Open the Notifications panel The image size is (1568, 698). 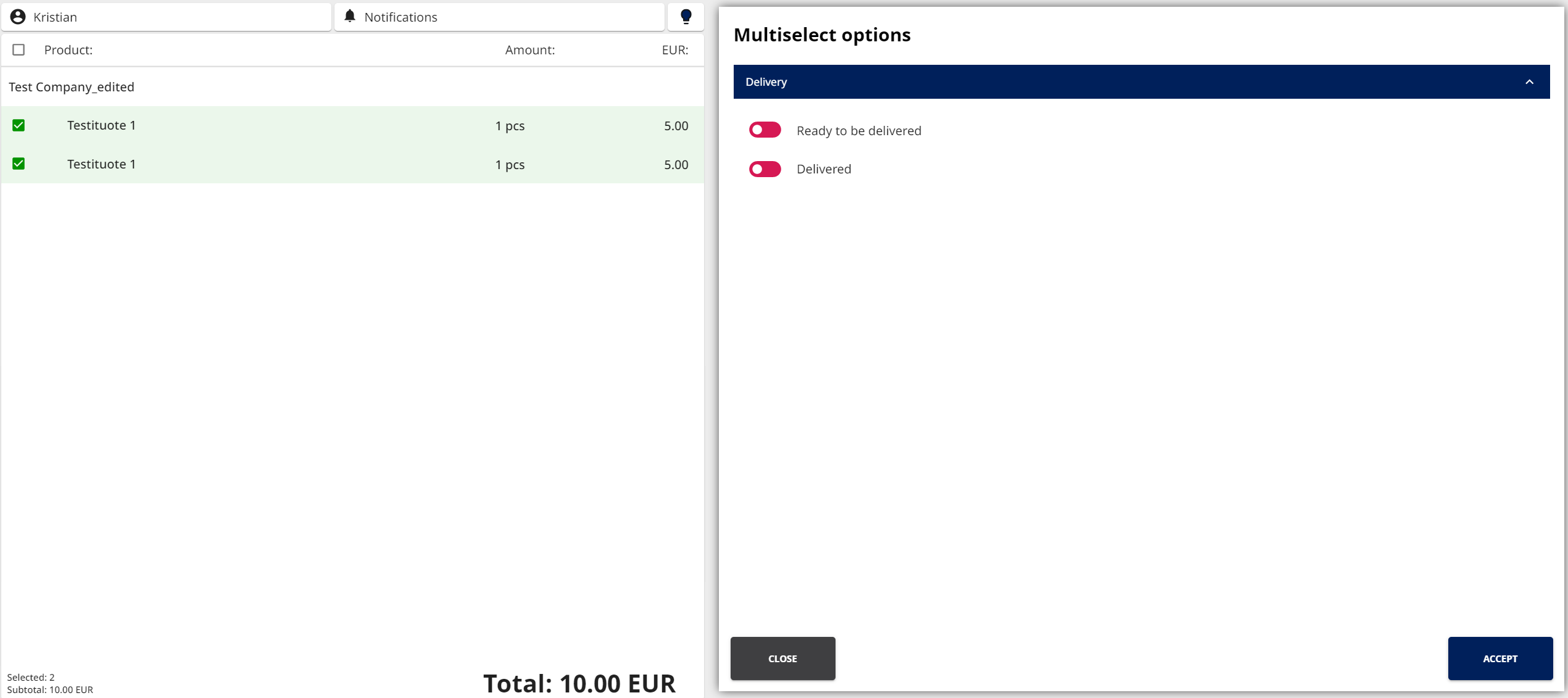point(499,17)
